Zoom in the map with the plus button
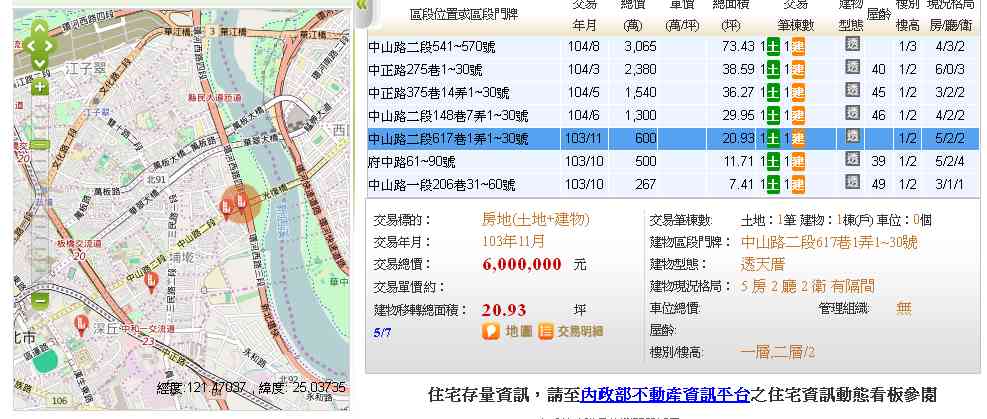Image resolution: width=987 pixels, height=419 pixels. click(x=40, y=87)
